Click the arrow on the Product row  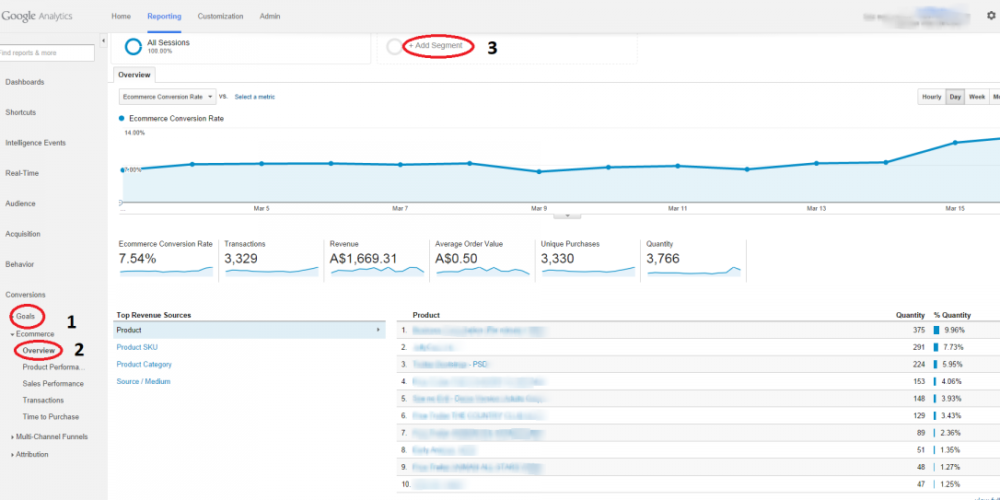pos(377,329)
